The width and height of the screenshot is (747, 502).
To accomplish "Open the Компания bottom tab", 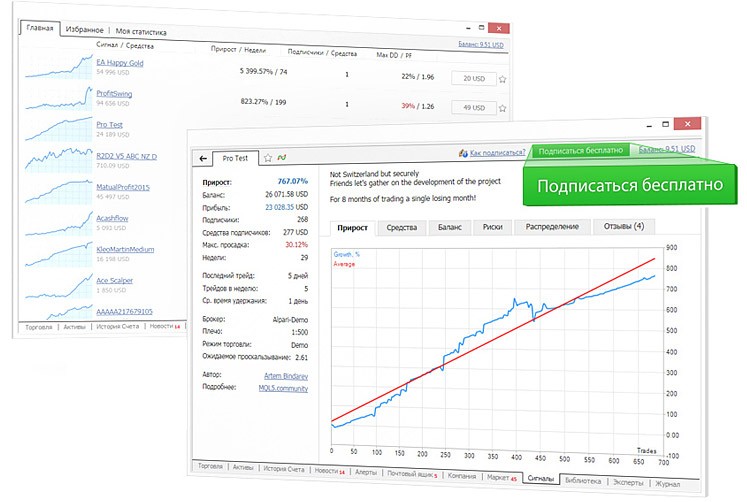I will (x=462, y=476).
